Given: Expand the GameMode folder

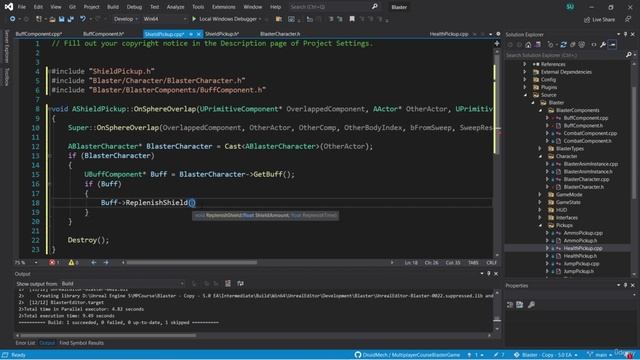Looking at the screenshot, I should click(540, 195).
